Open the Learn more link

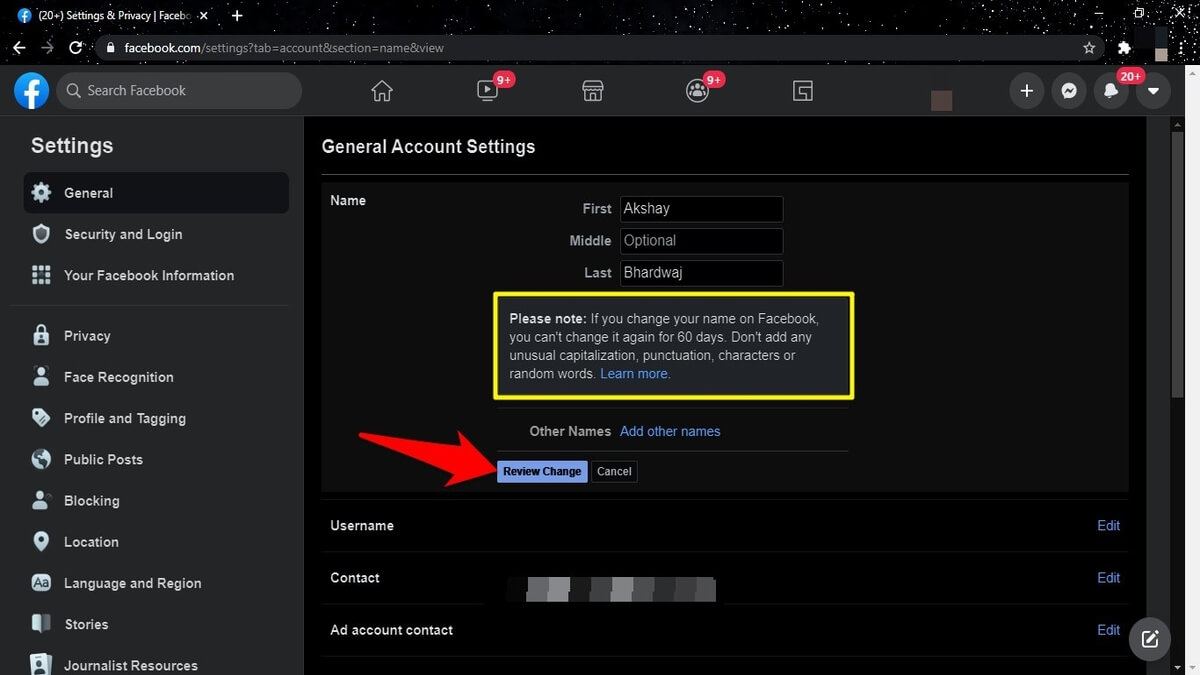pos(635,374)
